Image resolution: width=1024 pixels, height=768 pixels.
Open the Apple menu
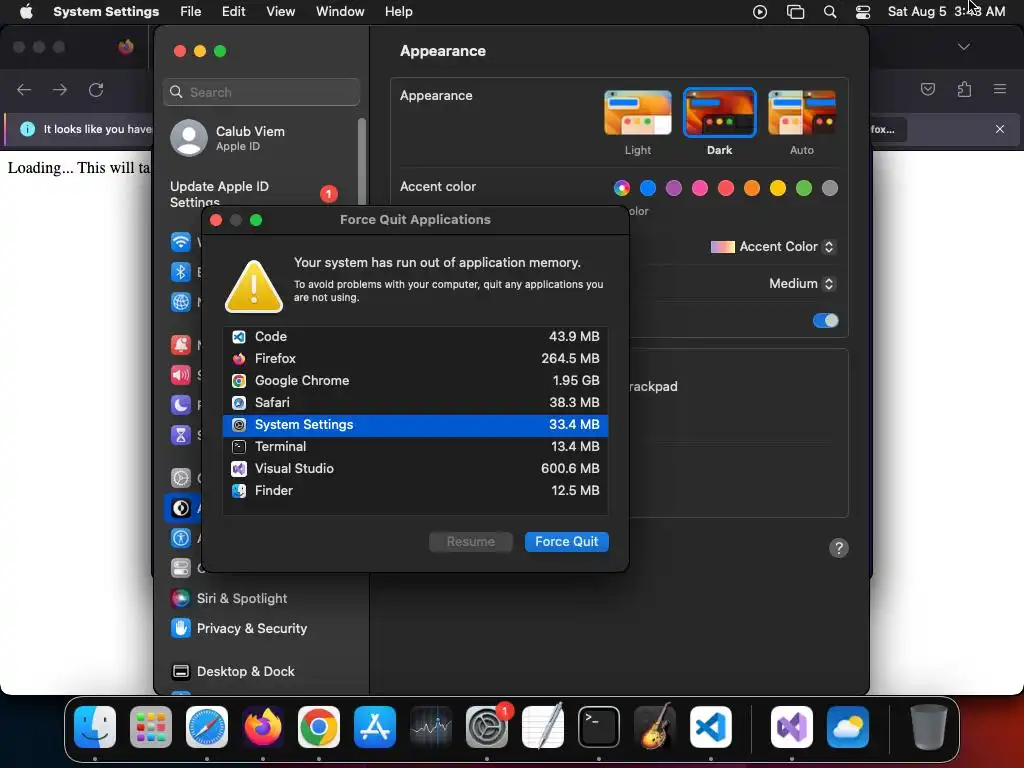pyautogui.click(x=26, y=12)
